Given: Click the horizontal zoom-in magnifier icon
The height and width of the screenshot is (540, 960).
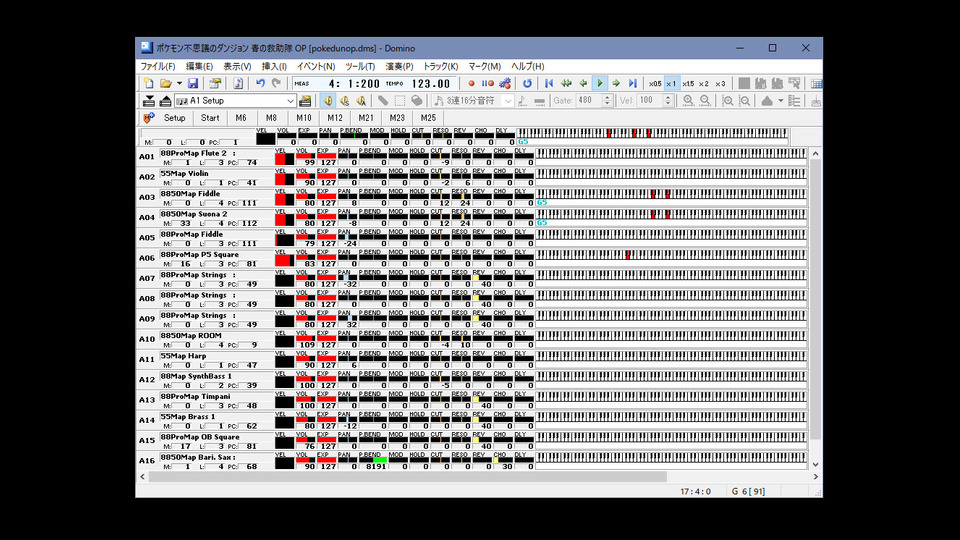Looking at the screenshot, I should tap(688, 100).
